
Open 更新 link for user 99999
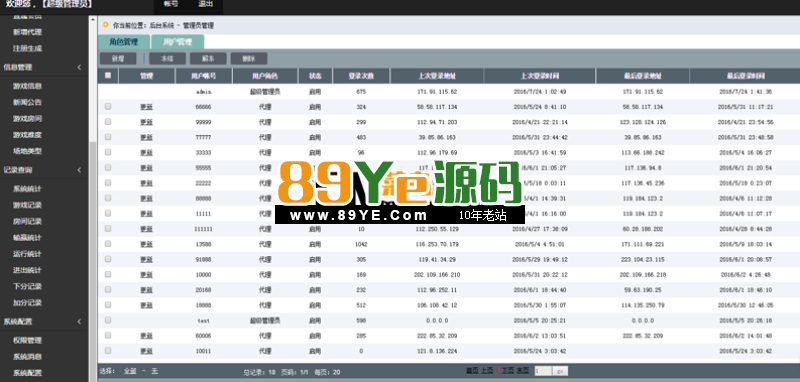coord(146,122)
